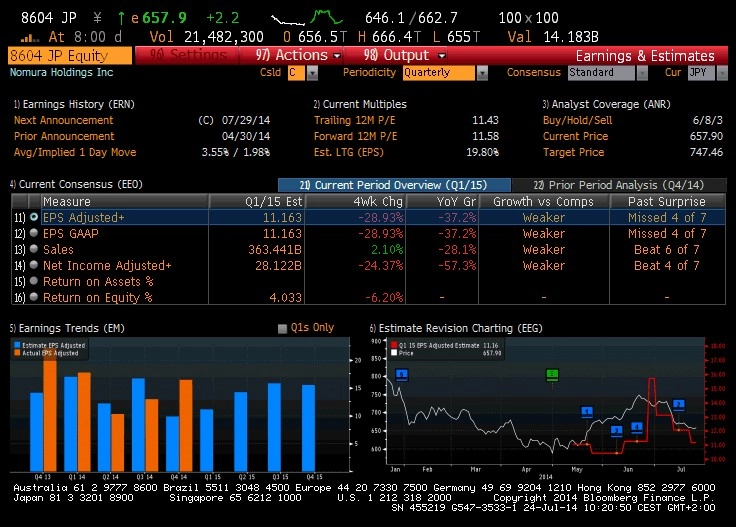Click the Measure column header
Image resolution: width=736 pixels, height=527 pixels.
tap(124, 201)
